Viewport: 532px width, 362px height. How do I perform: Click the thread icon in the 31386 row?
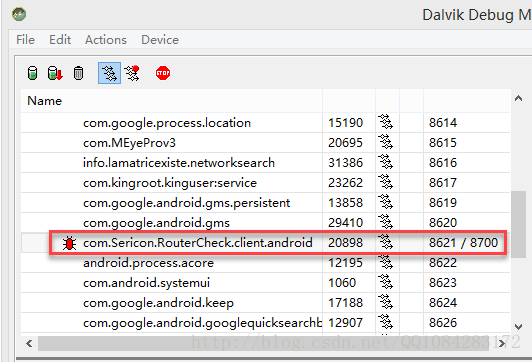pos(386,162)
